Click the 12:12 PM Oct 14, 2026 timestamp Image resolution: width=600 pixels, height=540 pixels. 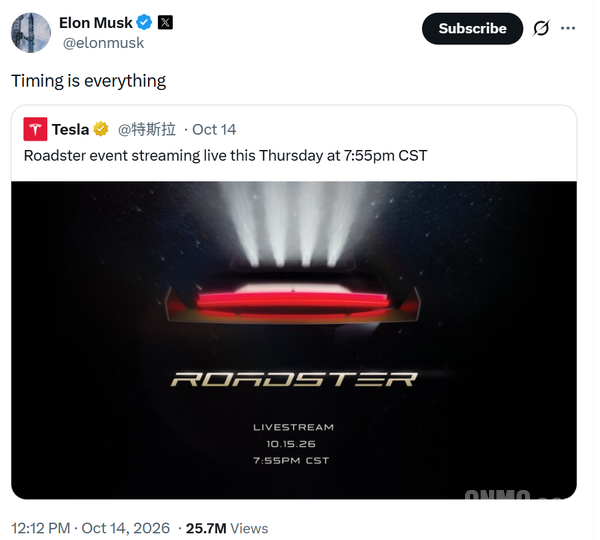pos(91,529)
